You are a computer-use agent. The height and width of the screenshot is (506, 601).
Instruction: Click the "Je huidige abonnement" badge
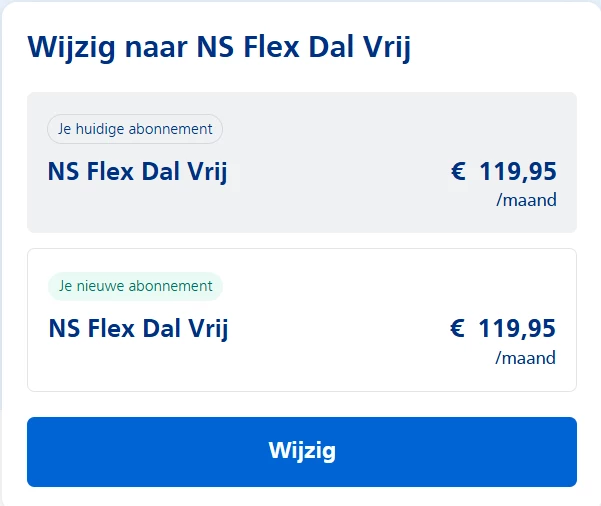(135, 129)
